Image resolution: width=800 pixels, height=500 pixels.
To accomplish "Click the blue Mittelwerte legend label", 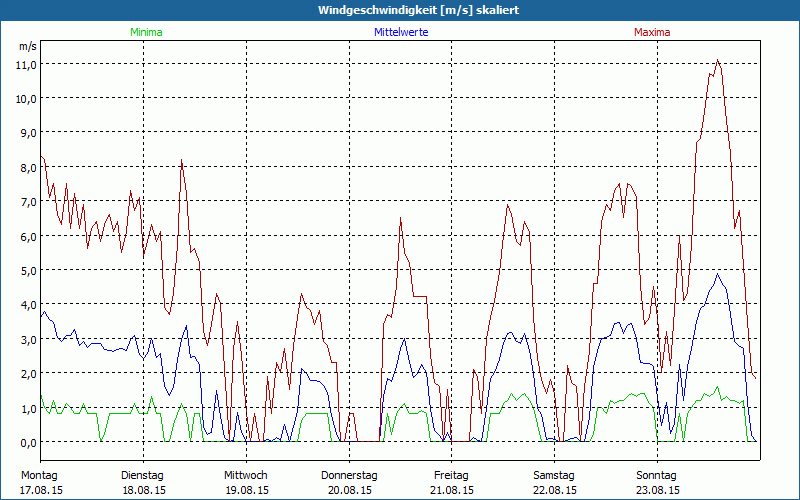I will pyautogui.click(x=401, y=32).
